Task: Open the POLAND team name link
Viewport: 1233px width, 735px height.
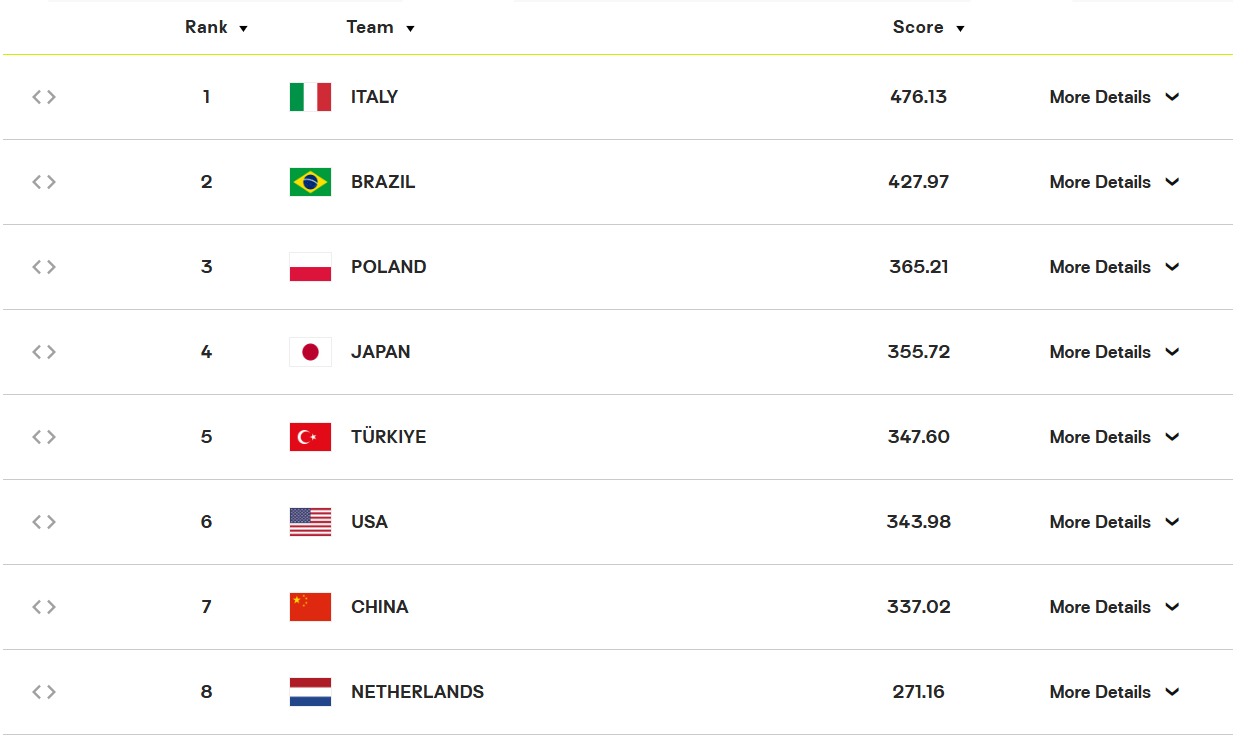Action: [x=389, y=267]
